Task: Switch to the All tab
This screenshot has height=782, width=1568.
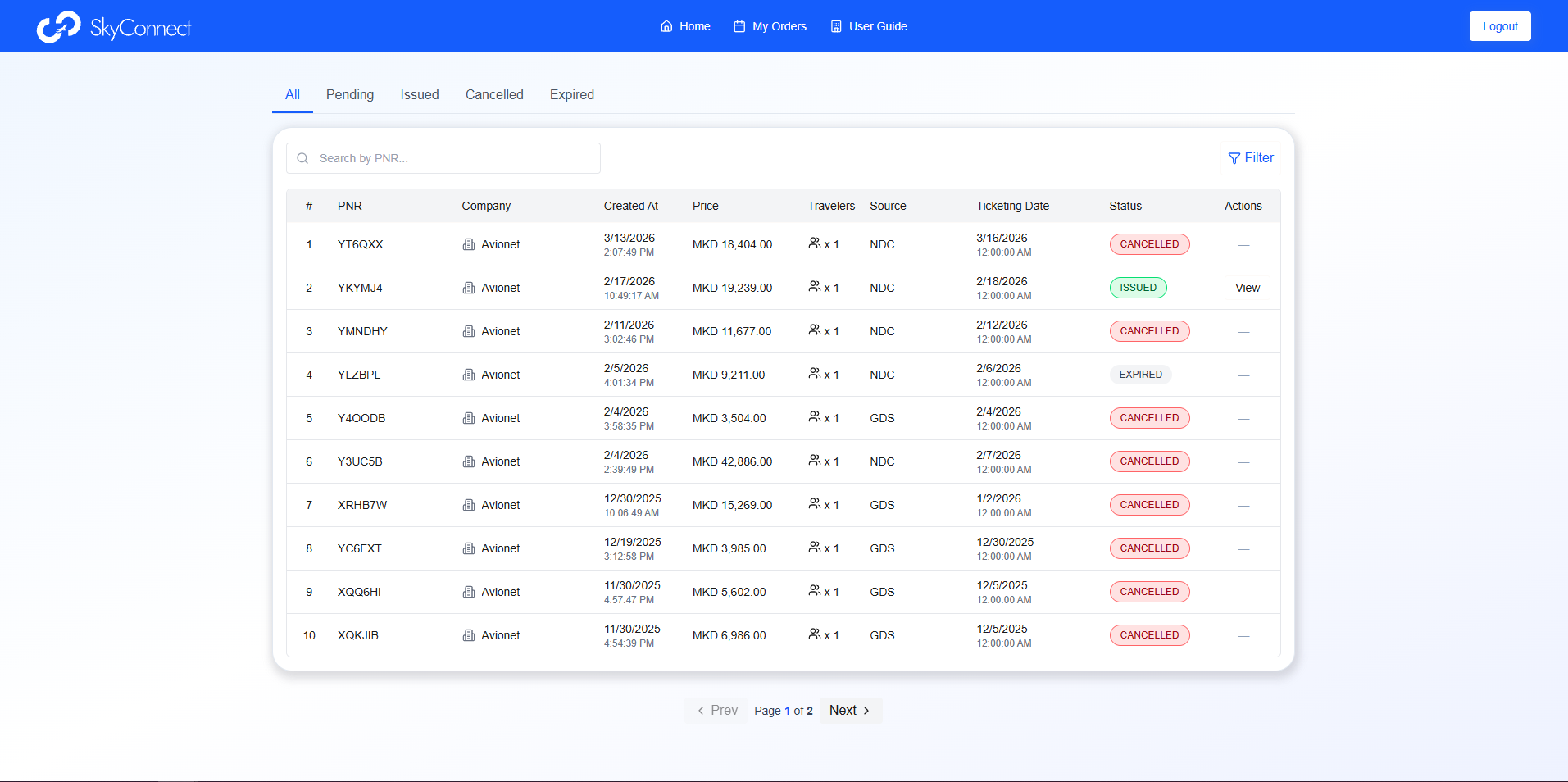Action: pyautogui.click(x=293, y=95)
